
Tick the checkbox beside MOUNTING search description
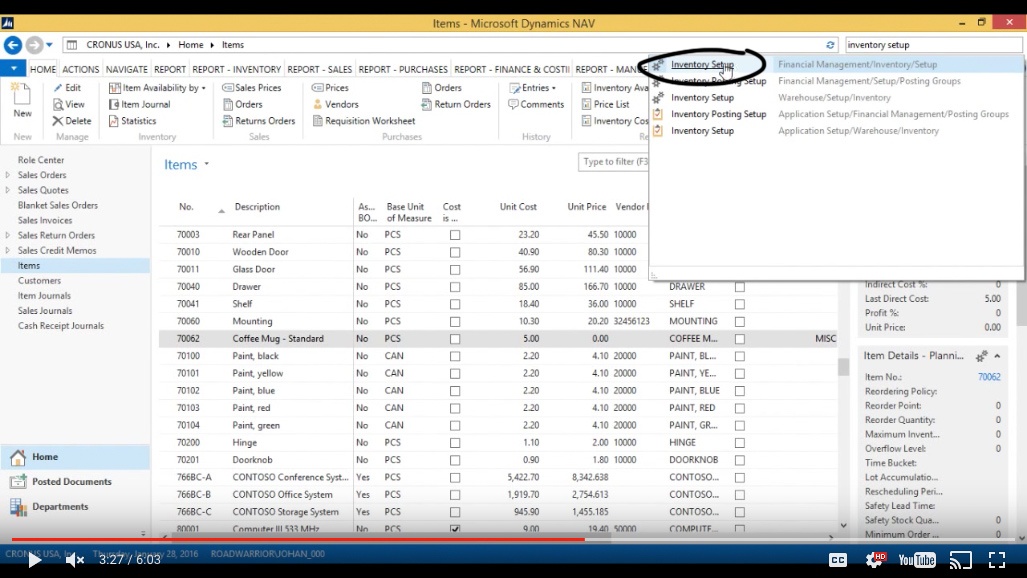[x=740, y=321]
